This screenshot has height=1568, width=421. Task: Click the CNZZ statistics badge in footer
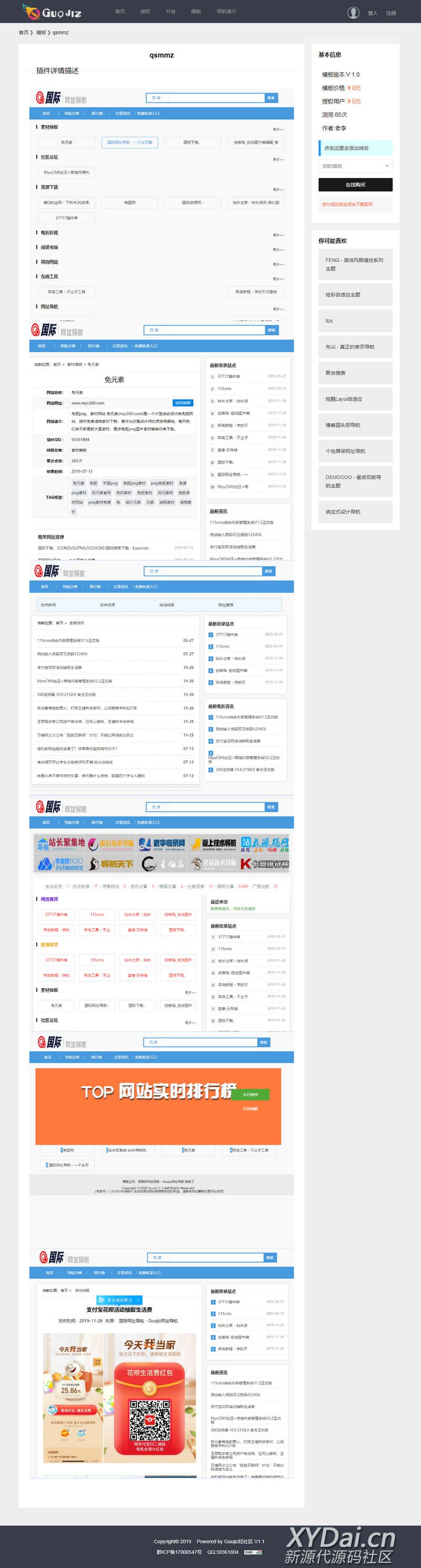[x=253, y=1552]
